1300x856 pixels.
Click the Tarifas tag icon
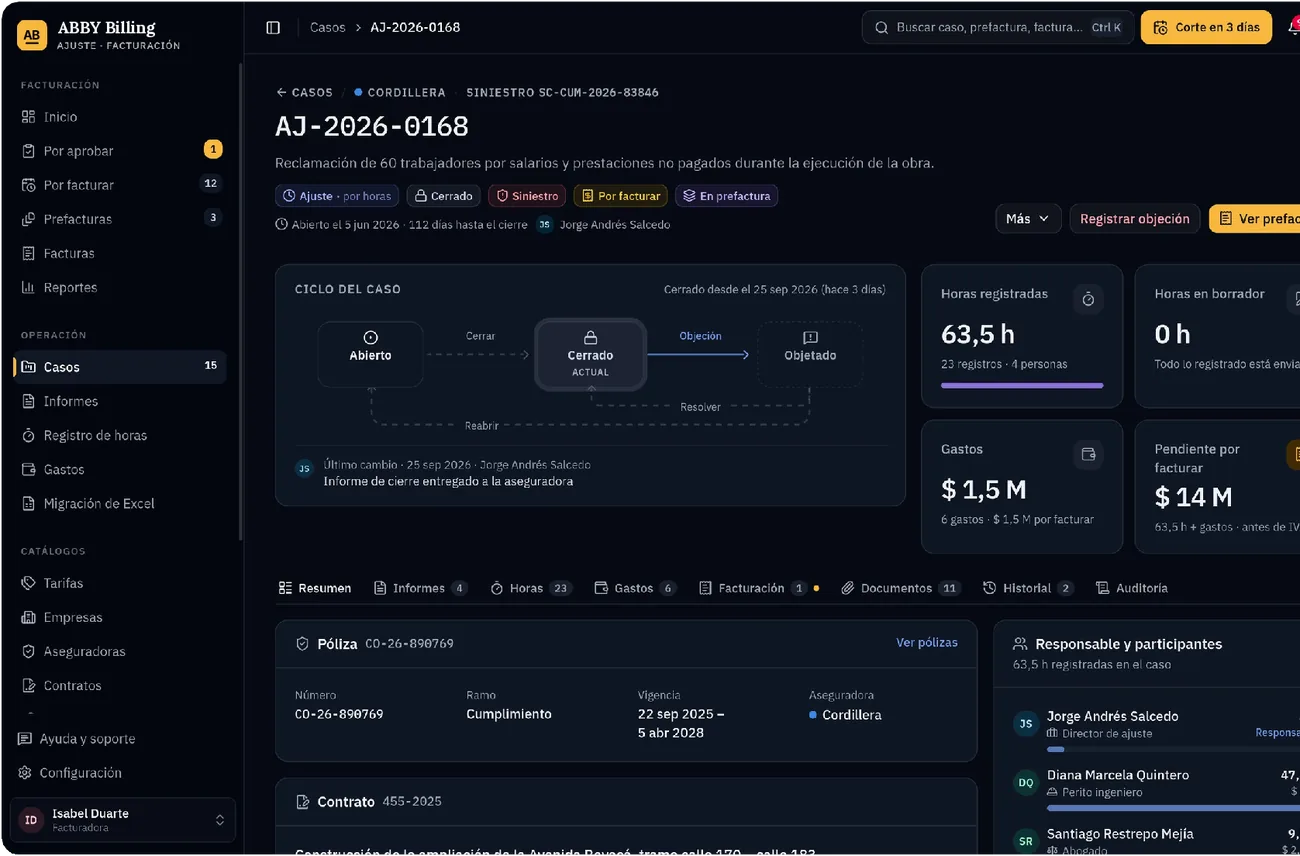(28, 583)
